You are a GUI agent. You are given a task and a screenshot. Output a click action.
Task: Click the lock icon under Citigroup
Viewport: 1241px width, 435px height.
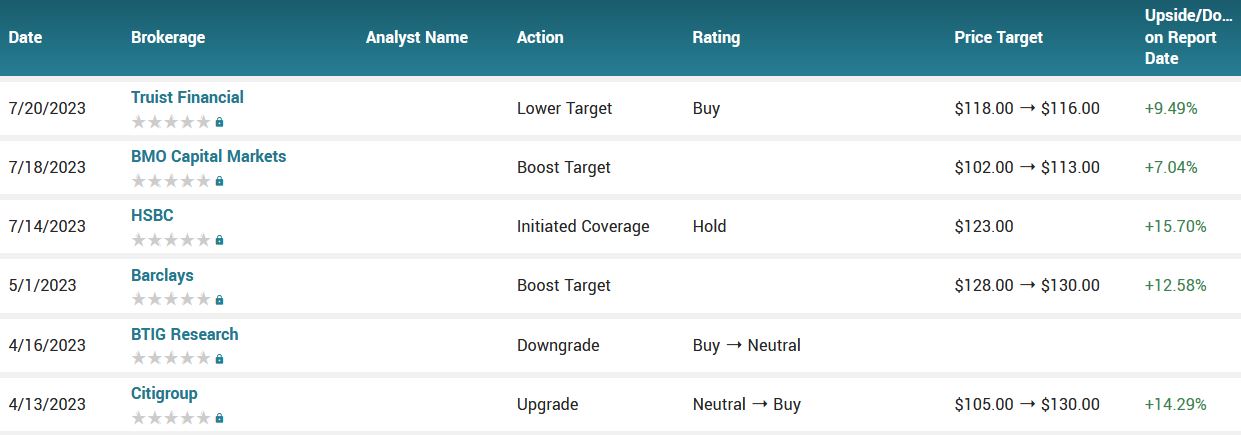(219, 417)
